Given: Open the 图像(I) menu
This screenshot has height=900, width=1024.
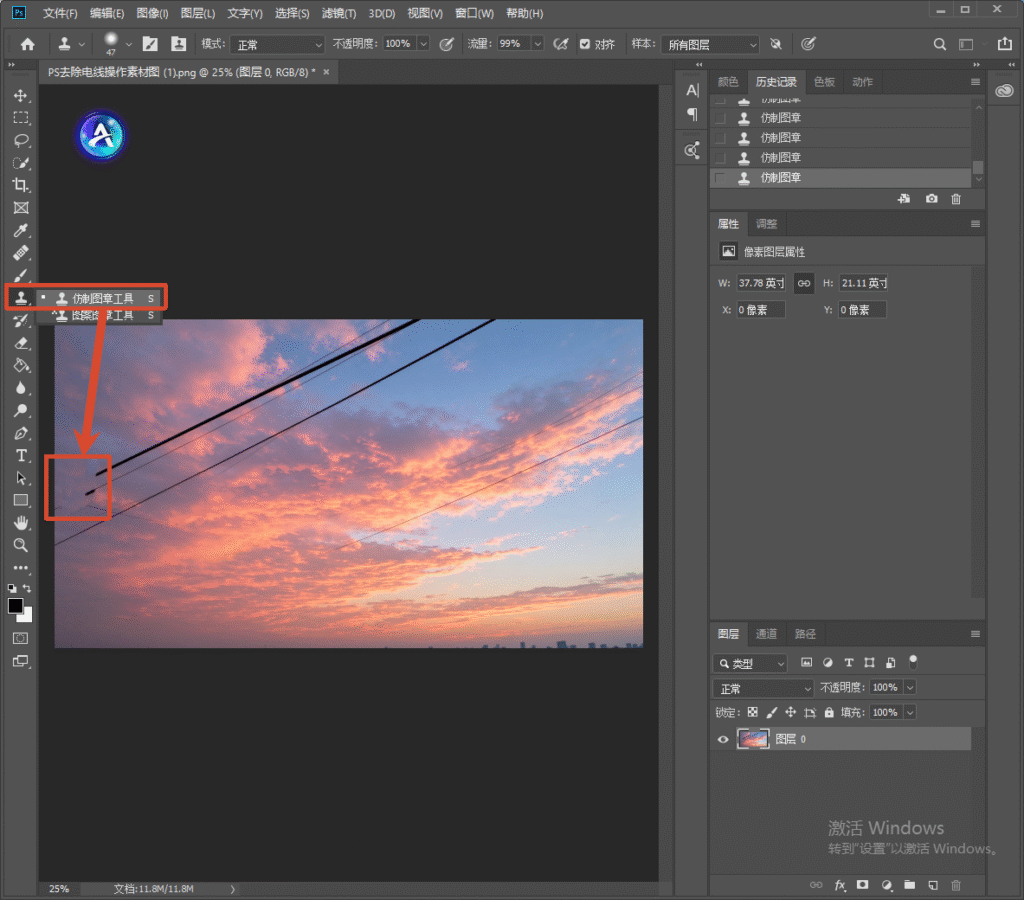Looking at the screenshot, I should pyautogui.click(x=152, y=13).
